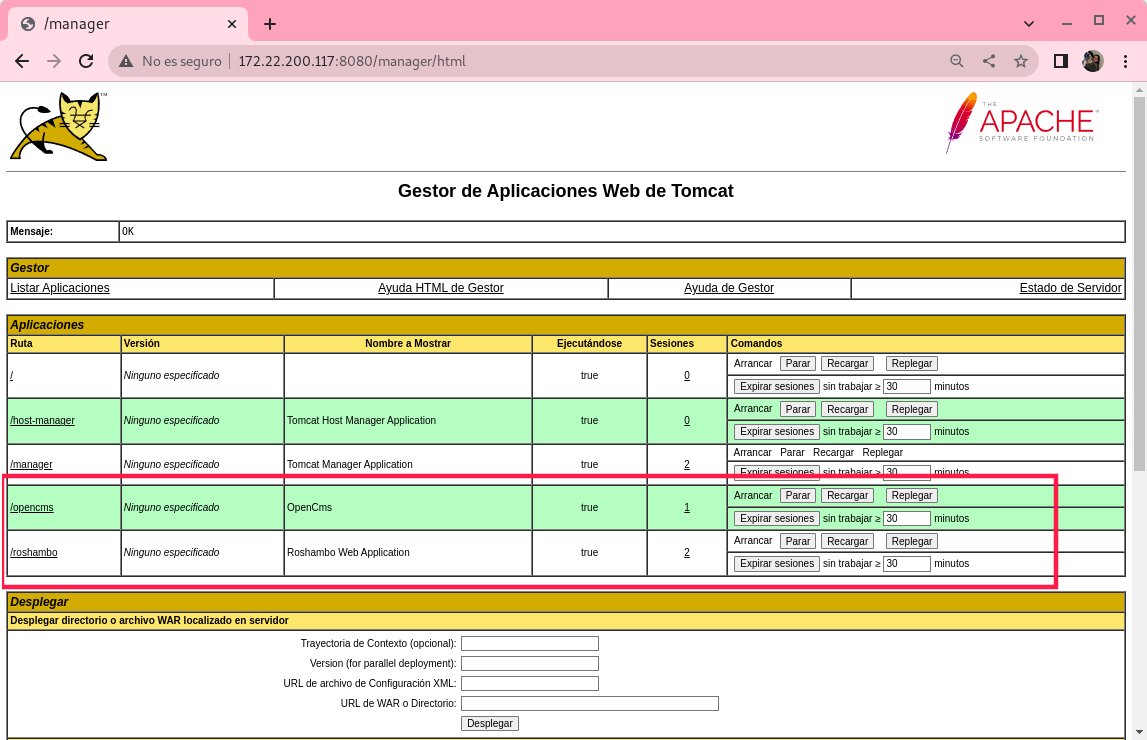Click Expirar sesiones for /host-manager

coord(777,432)
